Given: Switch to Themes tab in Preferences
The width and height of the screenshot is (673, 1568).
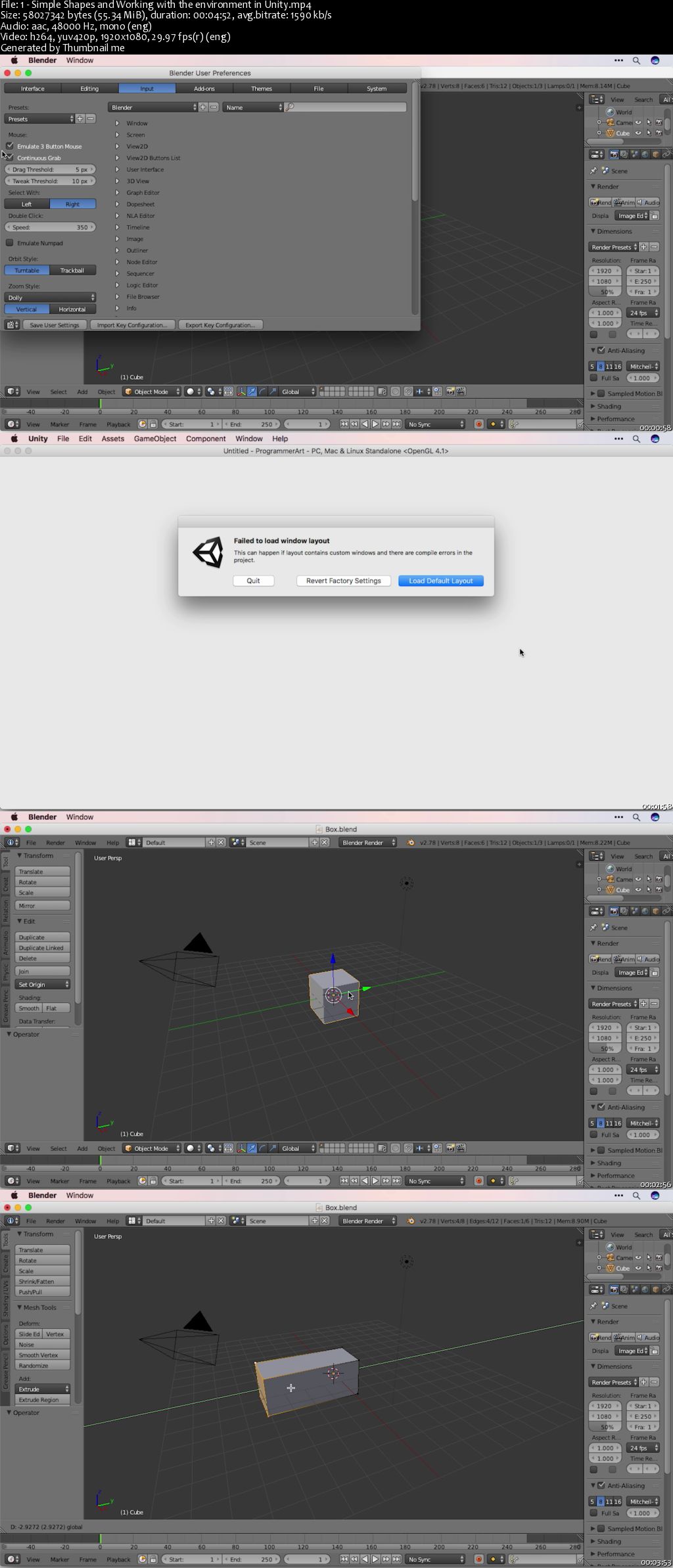Looking at the screenshot, I should [262, 88].
